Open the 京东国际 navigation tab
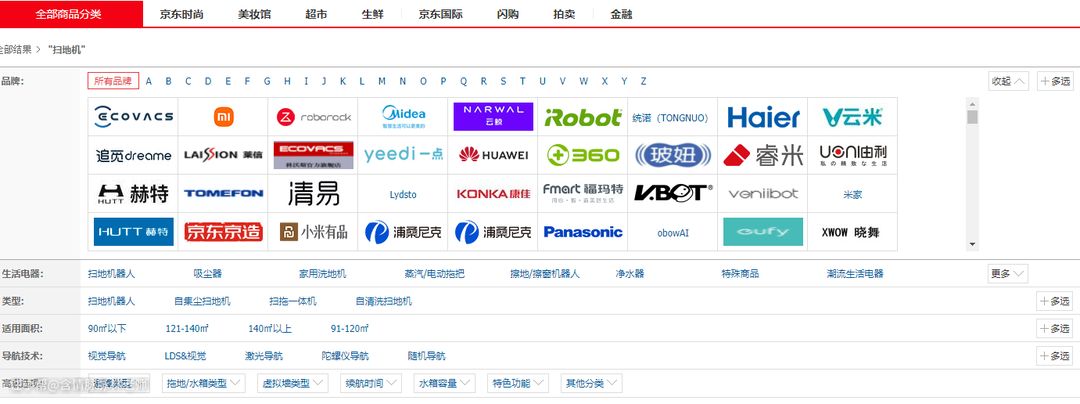This screenshot has width=1080, height=404. (x=441, y=15)
